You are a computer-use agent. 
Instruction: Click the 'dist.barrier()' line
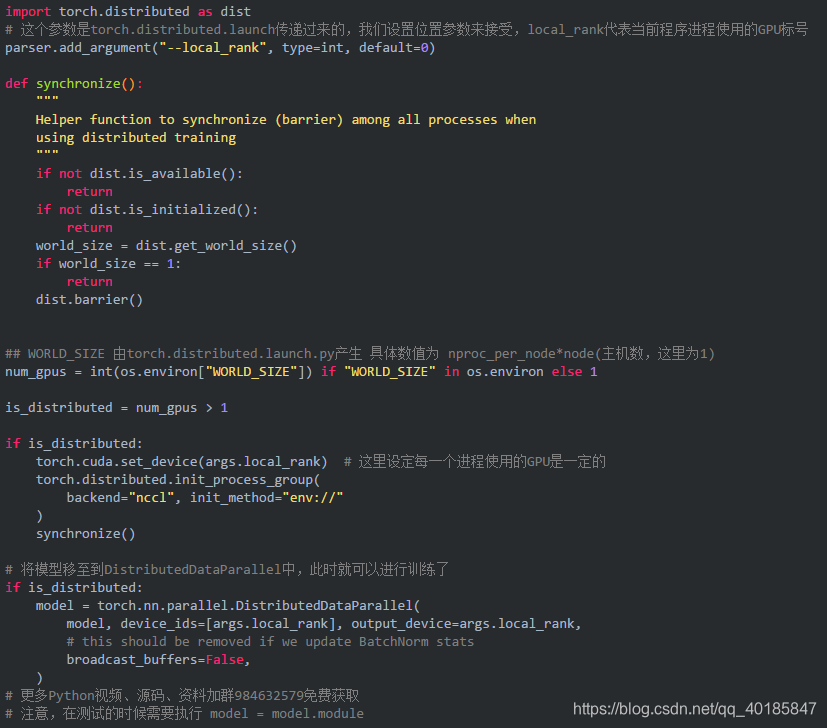point(89,300)
